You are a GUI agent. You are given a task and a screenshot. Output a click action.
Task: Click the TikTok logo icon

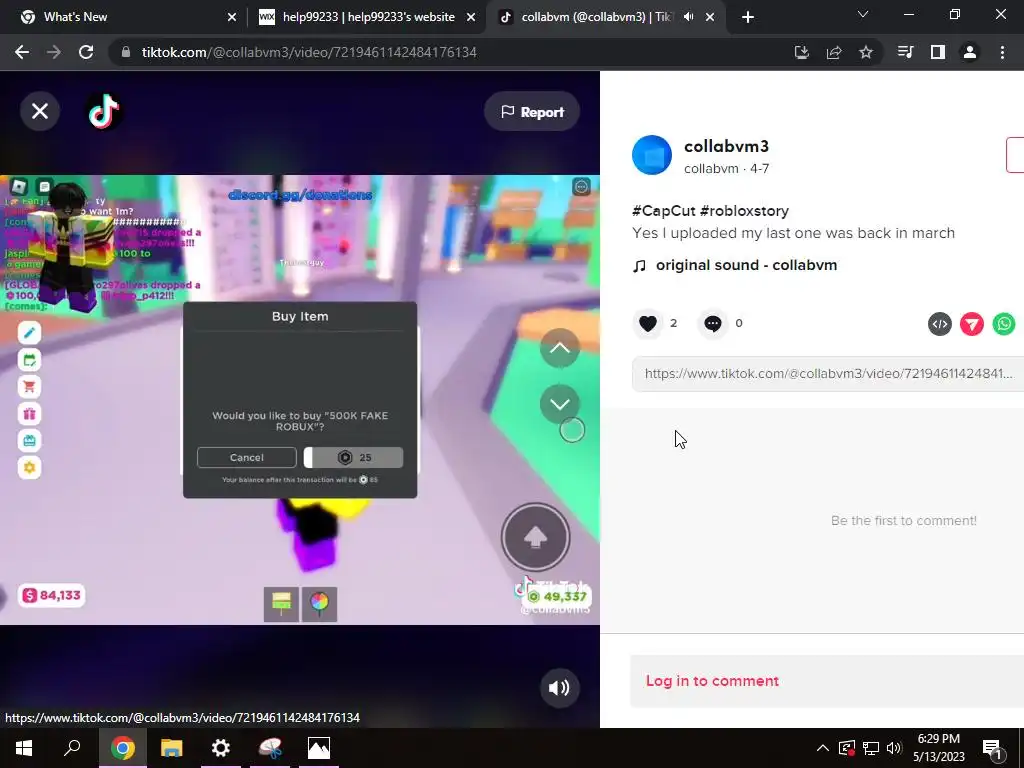(104, 111)
